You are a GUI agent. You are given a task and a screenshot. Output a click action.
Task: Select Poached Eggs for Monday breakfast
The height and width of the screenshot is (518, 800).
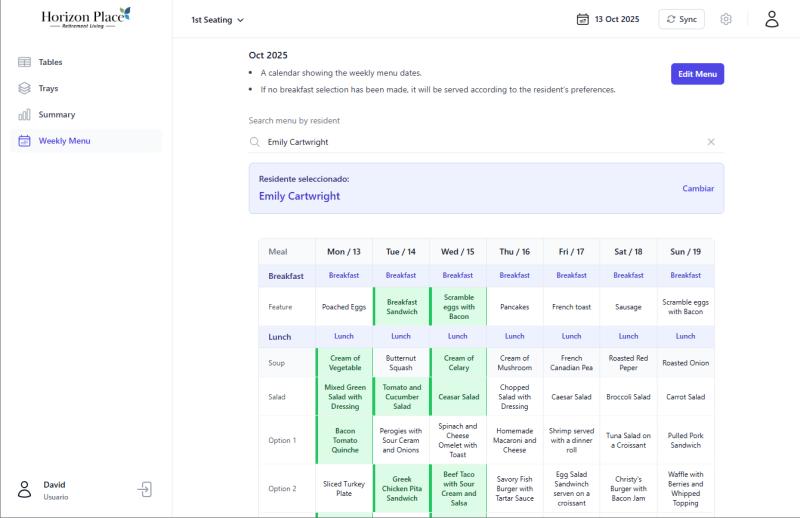tap(343, 307)
